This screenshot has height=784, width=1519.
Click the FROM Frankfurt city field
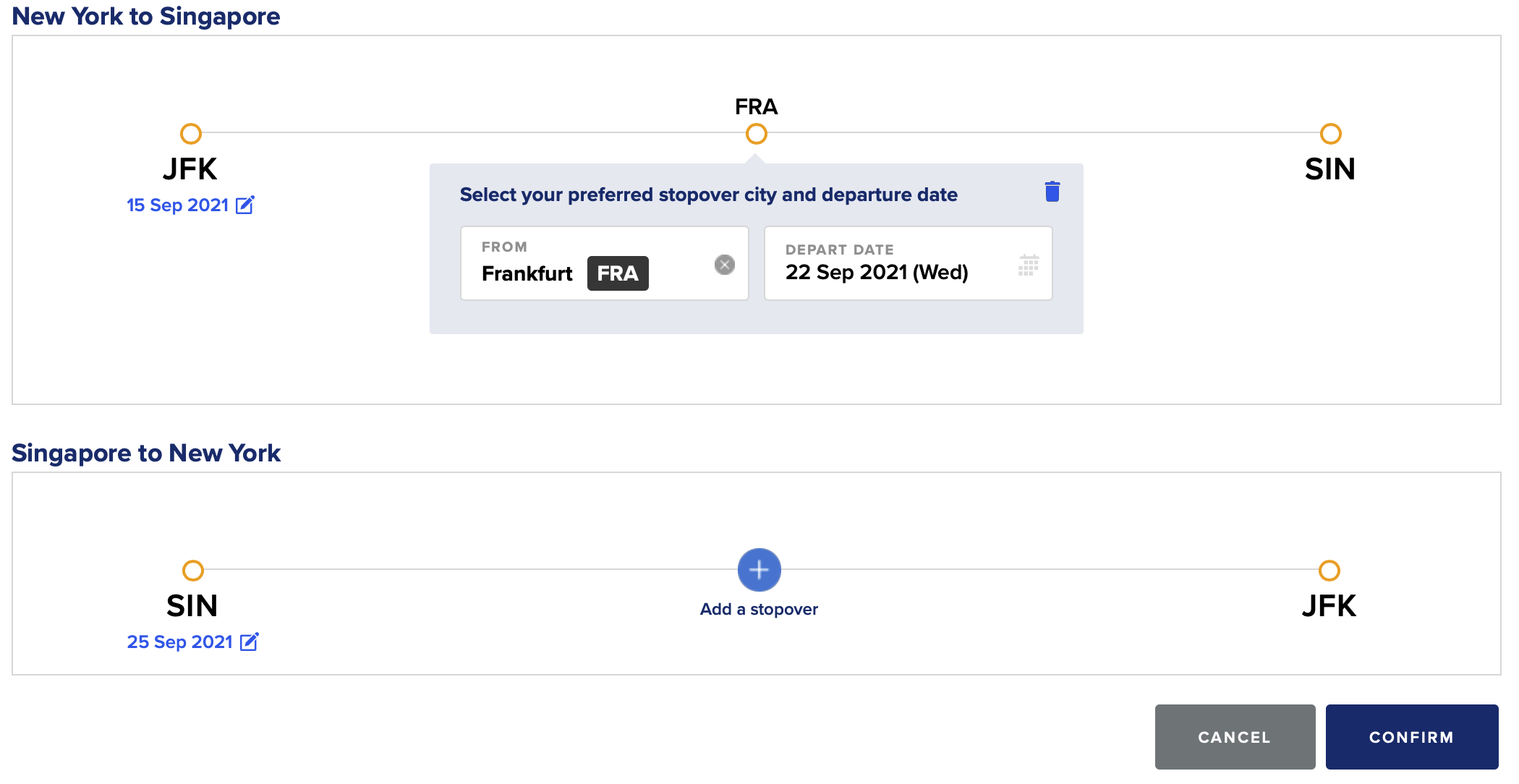pos(605,263)
